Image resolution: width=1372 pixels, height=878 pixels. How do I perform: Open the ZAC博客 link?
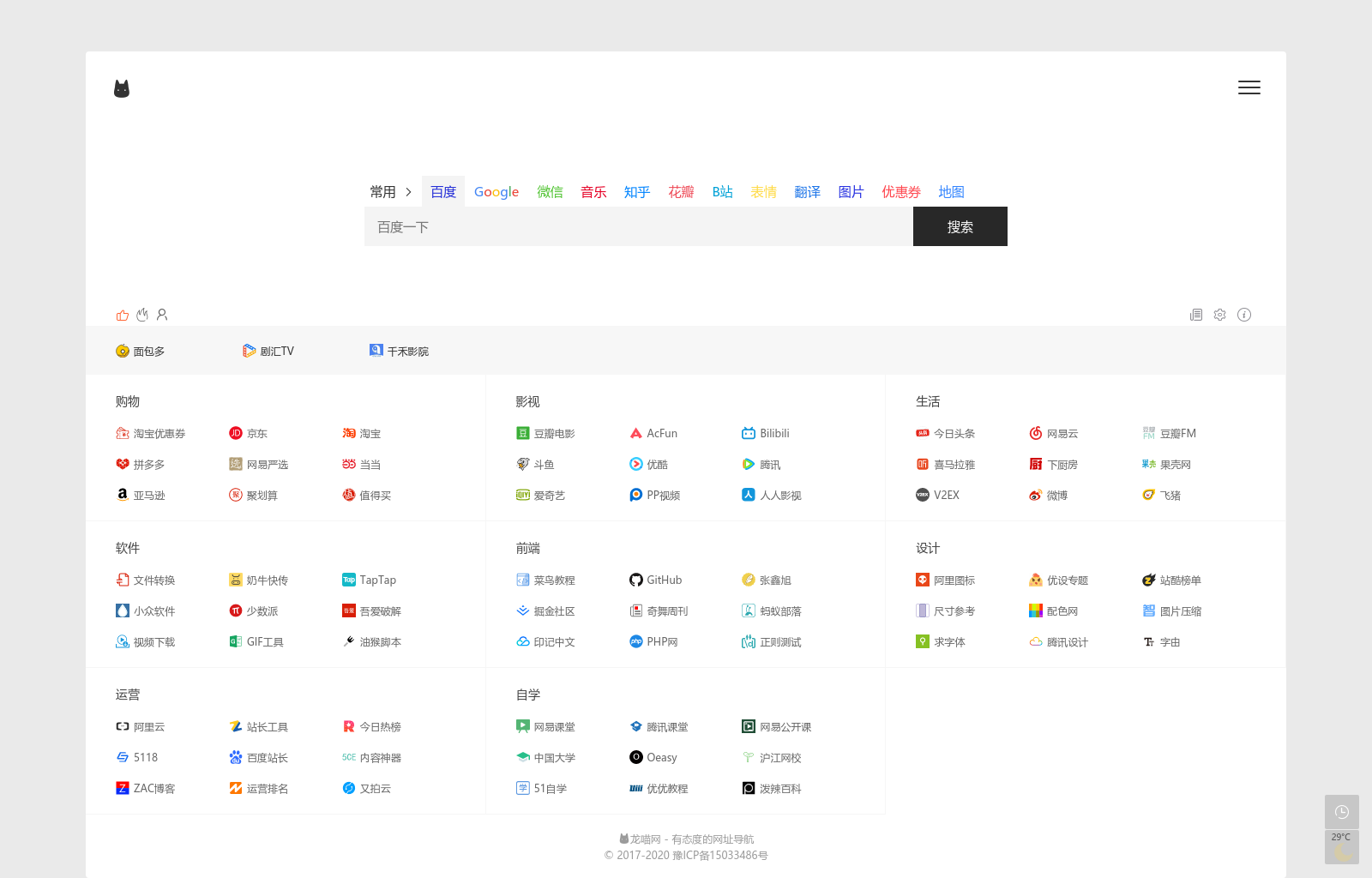pyautogui.click(x=146, y=789)
